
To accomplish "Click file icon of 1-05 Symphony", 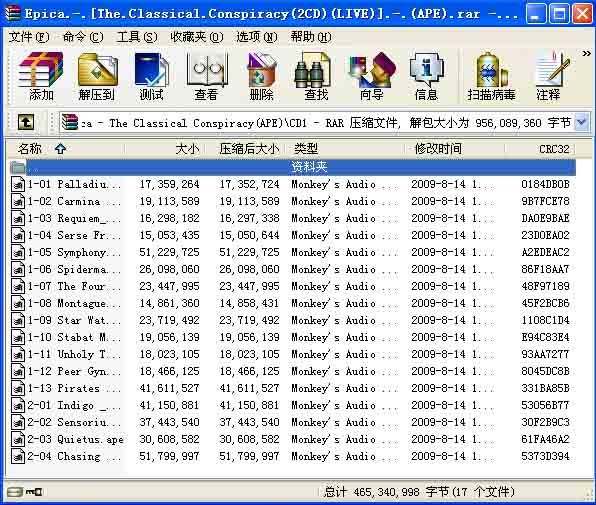I will coord(18,252).
